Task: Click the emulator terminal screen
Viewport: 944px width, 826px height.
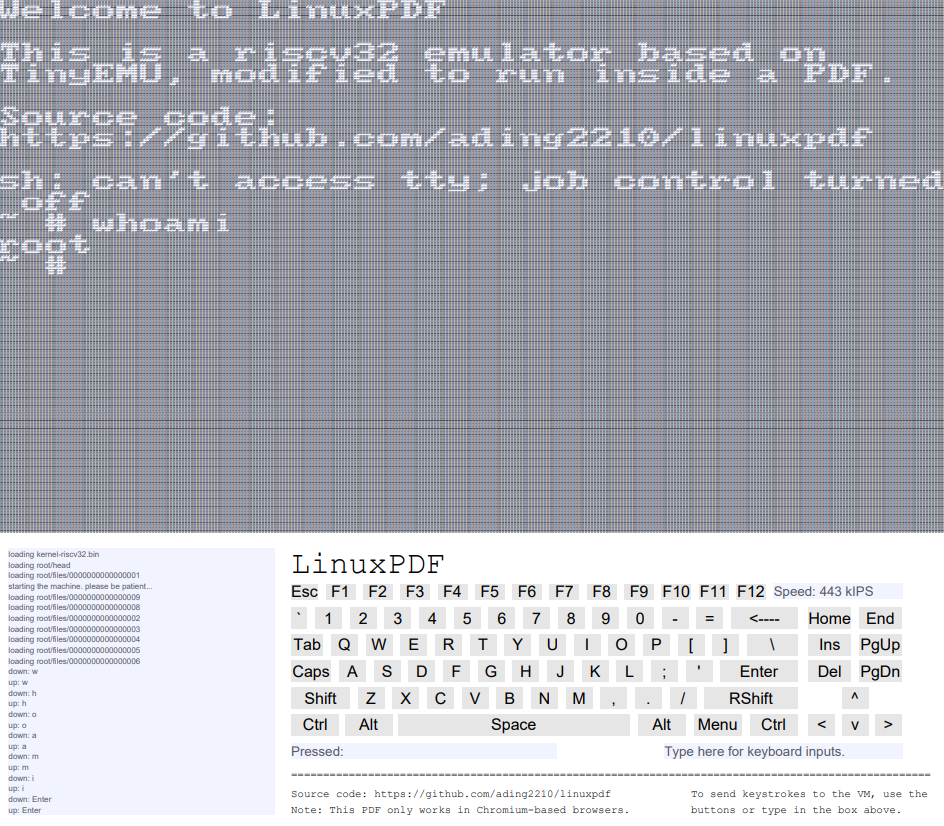Action: (472, 266)
